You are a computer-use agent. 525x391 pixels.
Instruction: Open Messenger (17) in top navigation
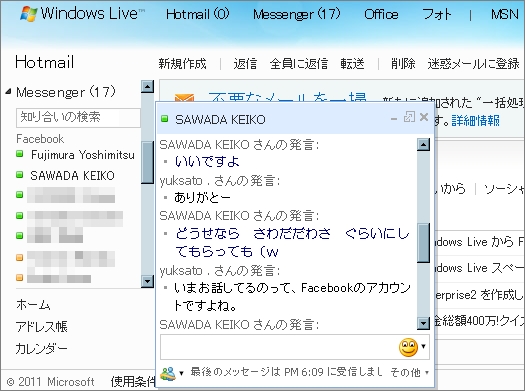tap(296, 14)
